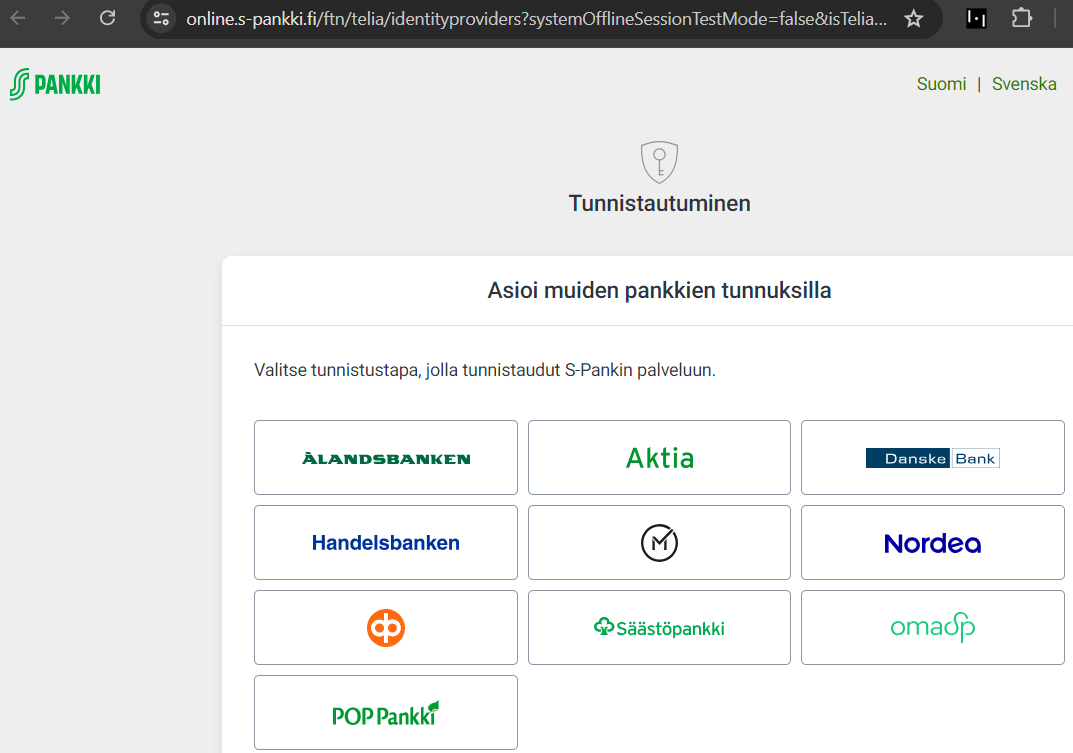Choose Handelsbanken for identification

(386, 542)
